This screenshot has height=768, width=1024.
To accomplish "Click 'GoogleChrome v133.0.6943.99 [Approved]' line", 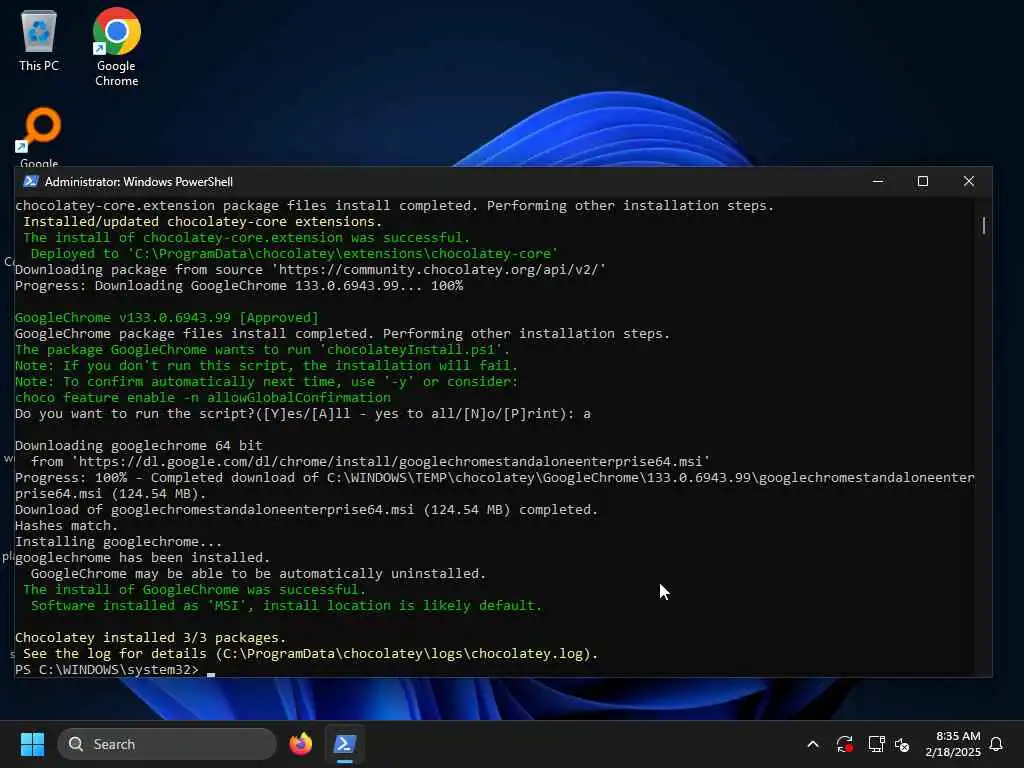I will coord(167,317).
